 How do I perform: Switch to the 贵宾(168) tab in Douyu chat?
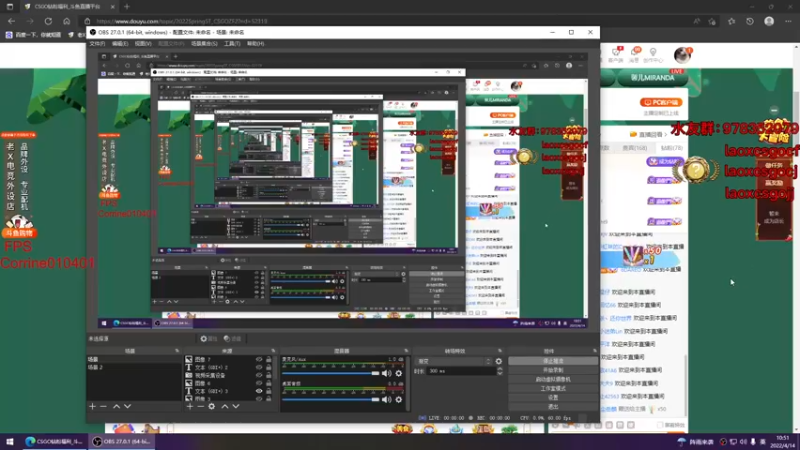coord(634,148)
